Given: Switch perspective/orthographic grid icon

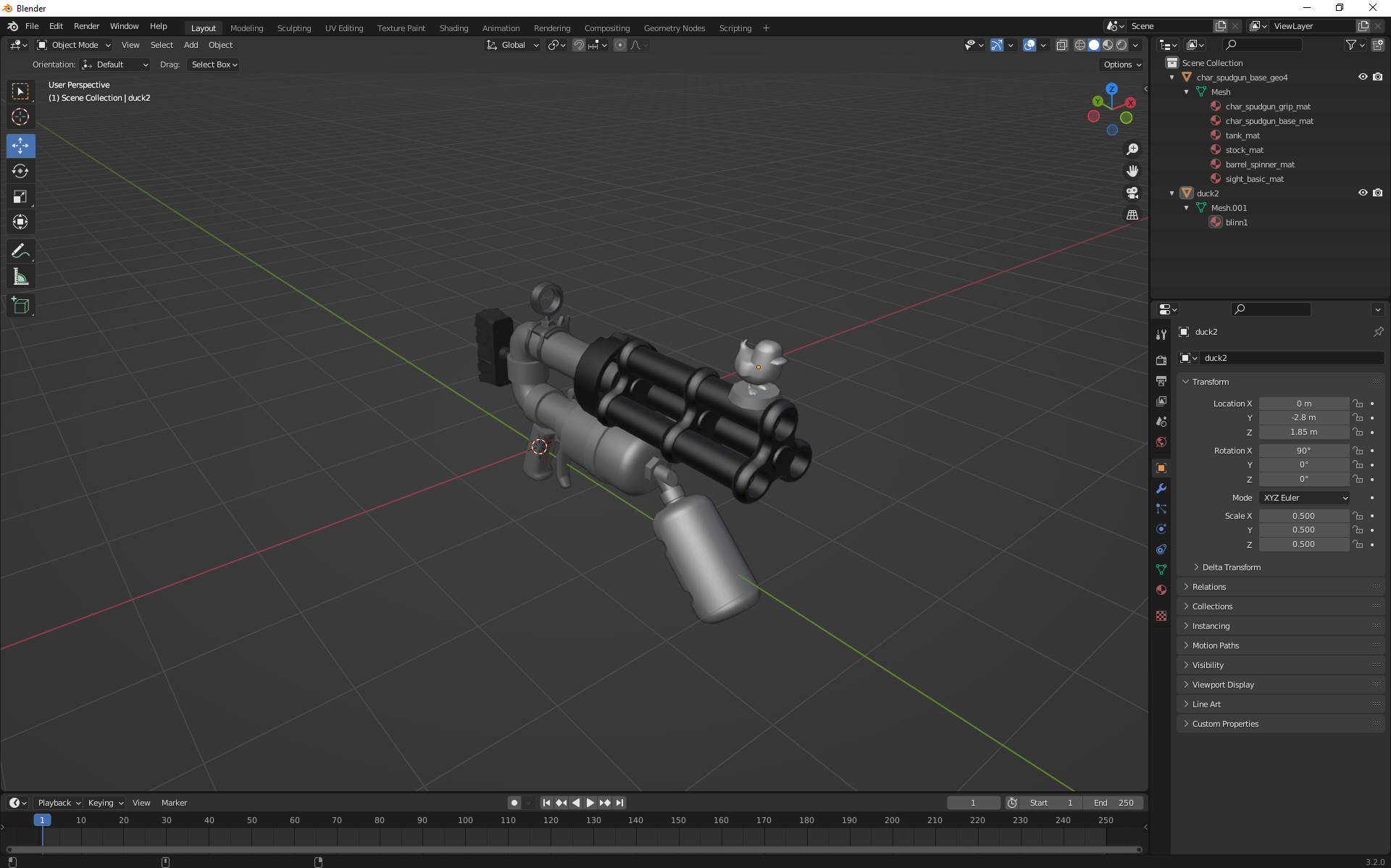Looking at the screenshot, I should (x=1132, y=214).
